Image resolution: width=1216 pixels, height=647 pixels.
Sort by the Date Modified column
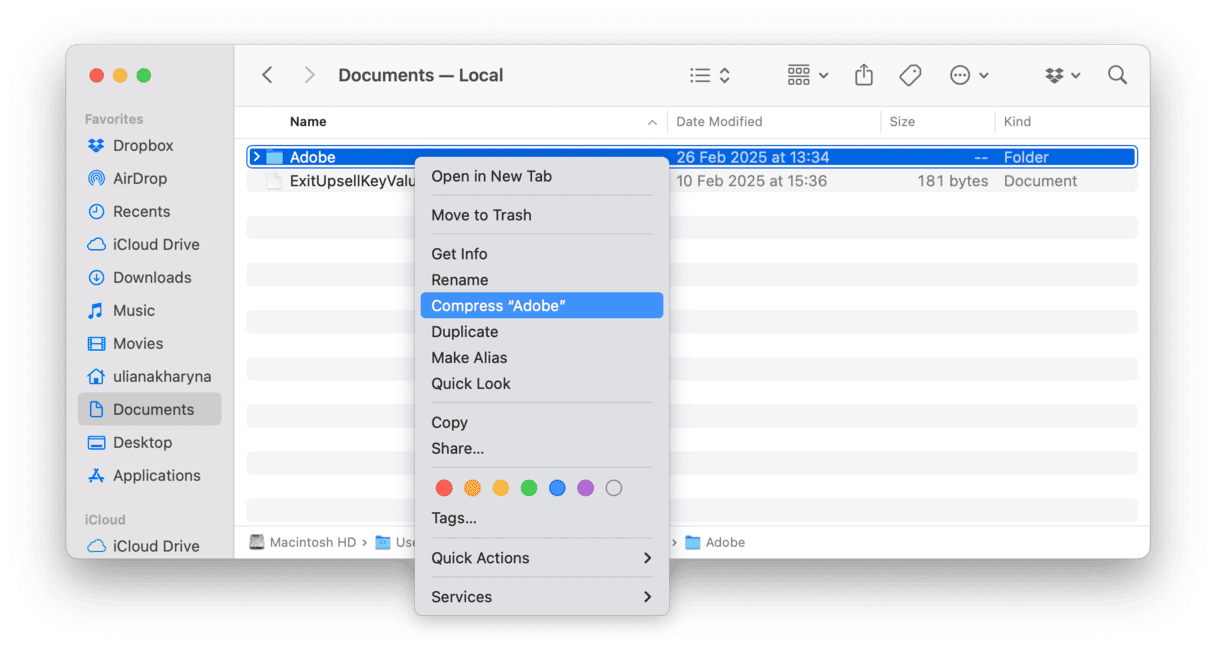pyautogui.click(x=719, y=122)
